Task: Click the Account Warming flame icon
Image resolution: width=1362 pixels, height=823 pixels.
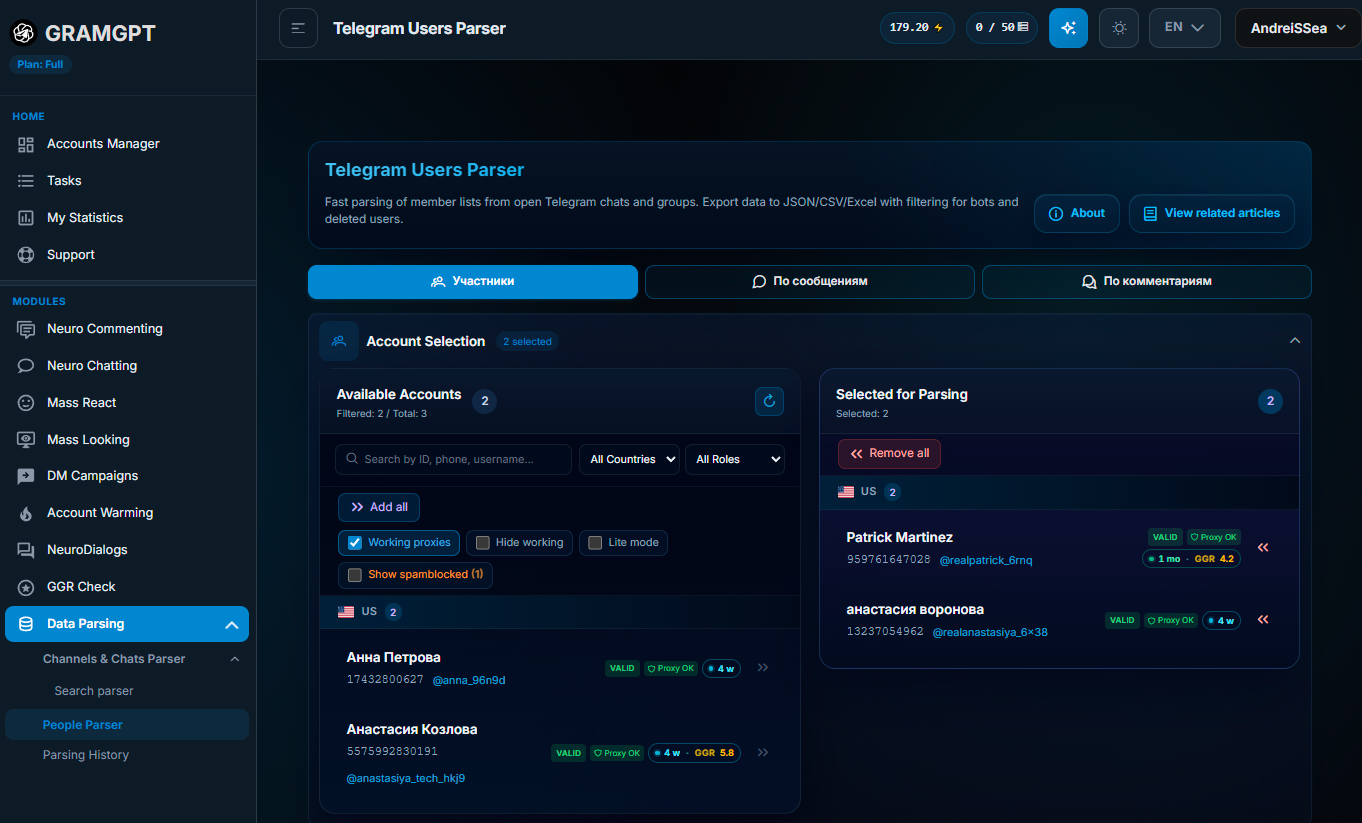Action: [26, 514]
